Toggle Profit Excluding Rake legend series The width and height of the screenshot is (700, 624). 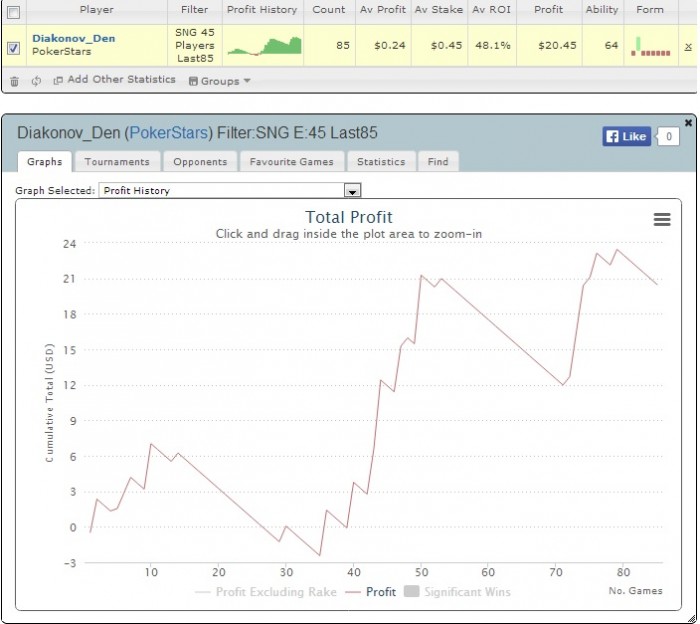pos(266,592)
